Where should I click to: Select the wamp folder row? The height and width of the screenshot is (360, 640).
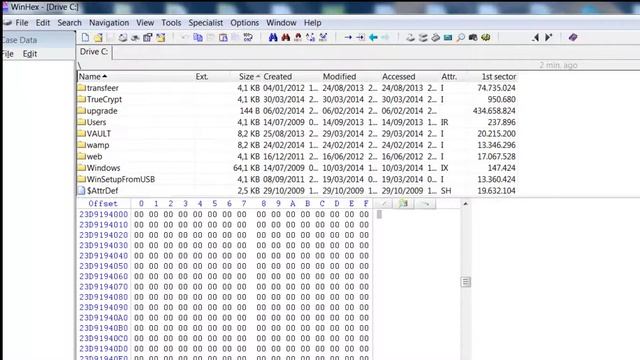(297, 145)
